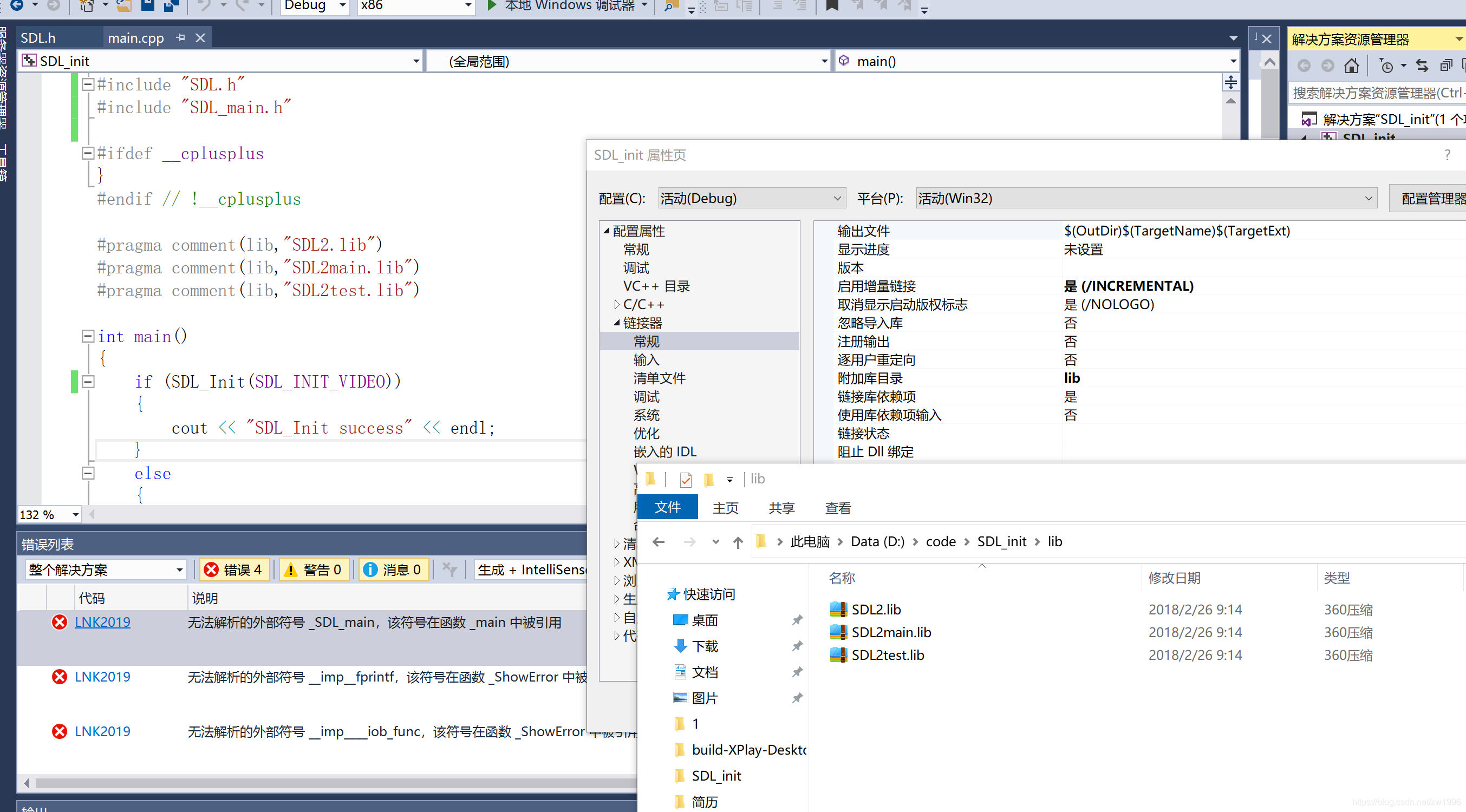Screen dimensions: 1466x812
Task: Click SDL_init in the Explorer address breadcrumb
Action: pyautogui.click(x=1002, y=542)
